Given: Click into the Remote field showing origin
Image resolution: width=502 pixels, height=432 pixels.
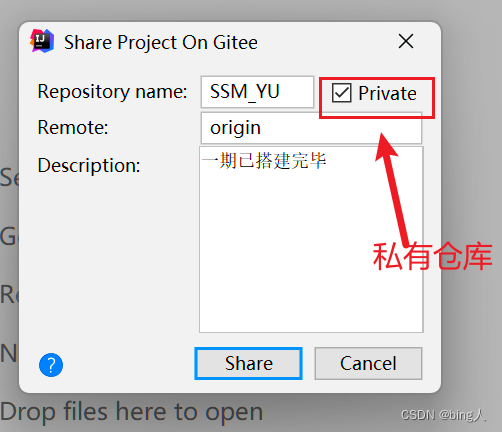Looking at the screenshot, I should [311, 128].
